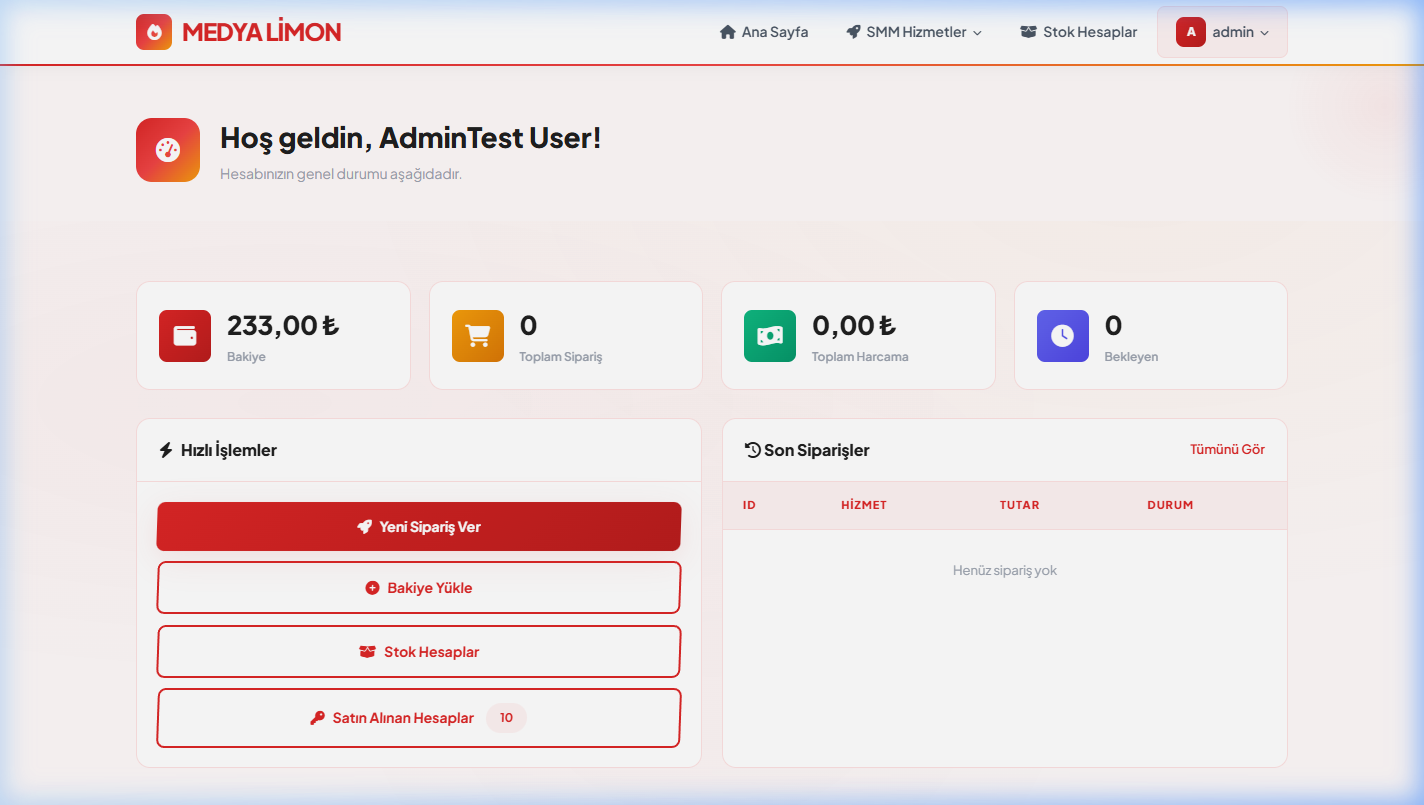Image resolution: width=1424 pixels, height=805 pixels.
Task: Expand the admin account menu
Action: [x=1231, y=31]
